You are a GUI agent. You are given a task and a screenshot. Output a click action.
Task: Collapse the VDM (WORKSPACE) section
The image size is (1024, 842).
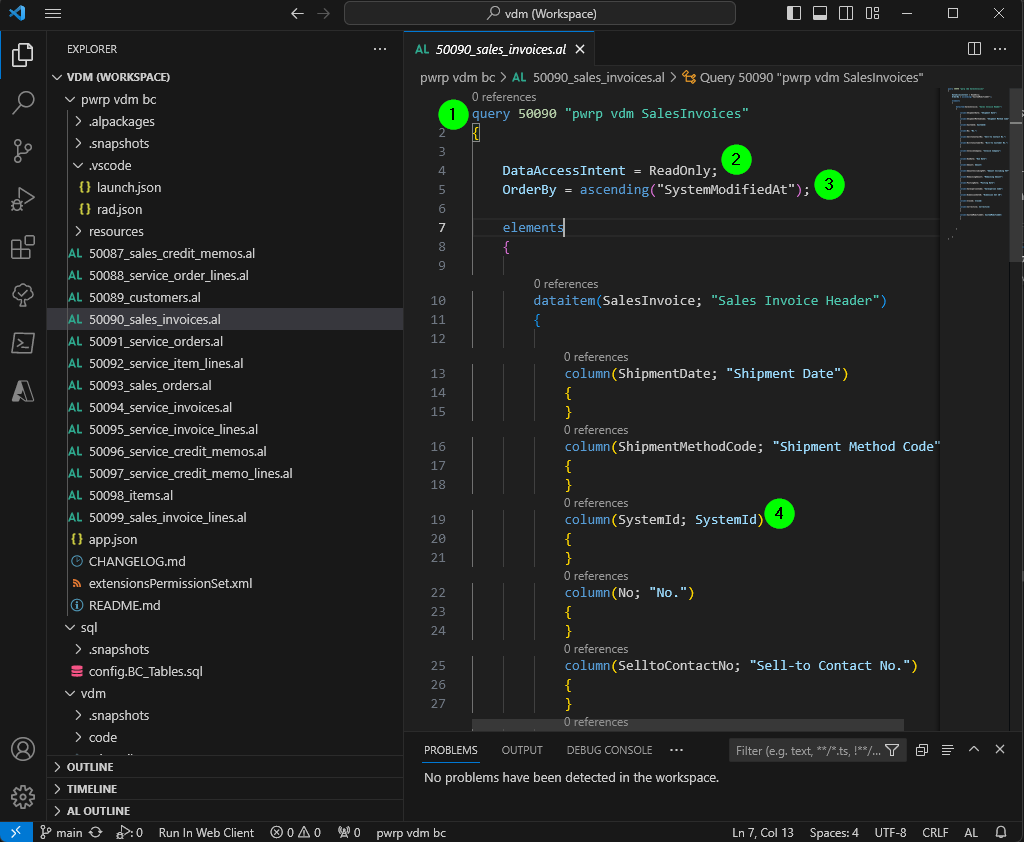click(225, 77)
